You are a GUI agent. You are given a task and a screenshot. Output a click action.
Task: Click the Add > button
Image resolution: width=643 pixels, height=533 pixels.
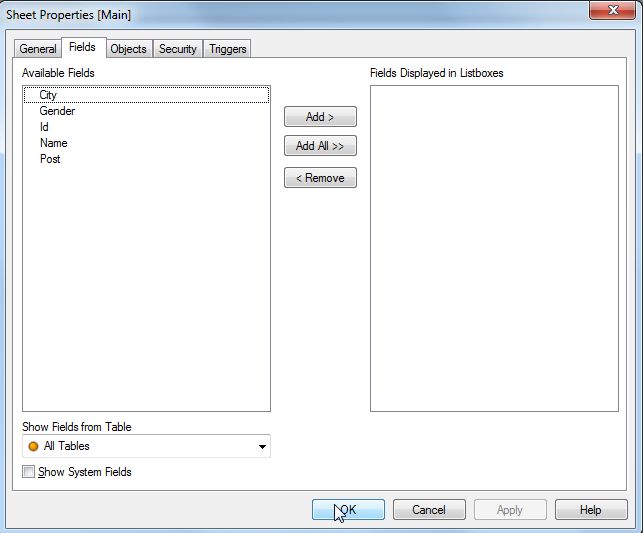(320, 117)
